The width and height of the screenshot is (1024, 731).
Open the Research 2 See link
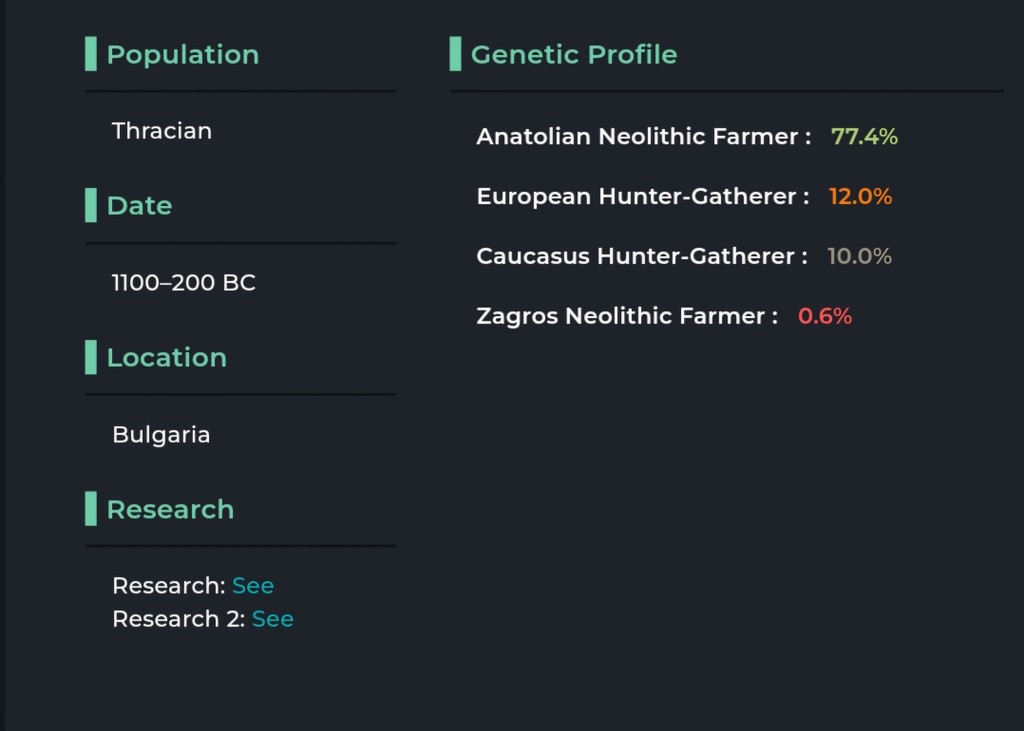tap(272, 619)
